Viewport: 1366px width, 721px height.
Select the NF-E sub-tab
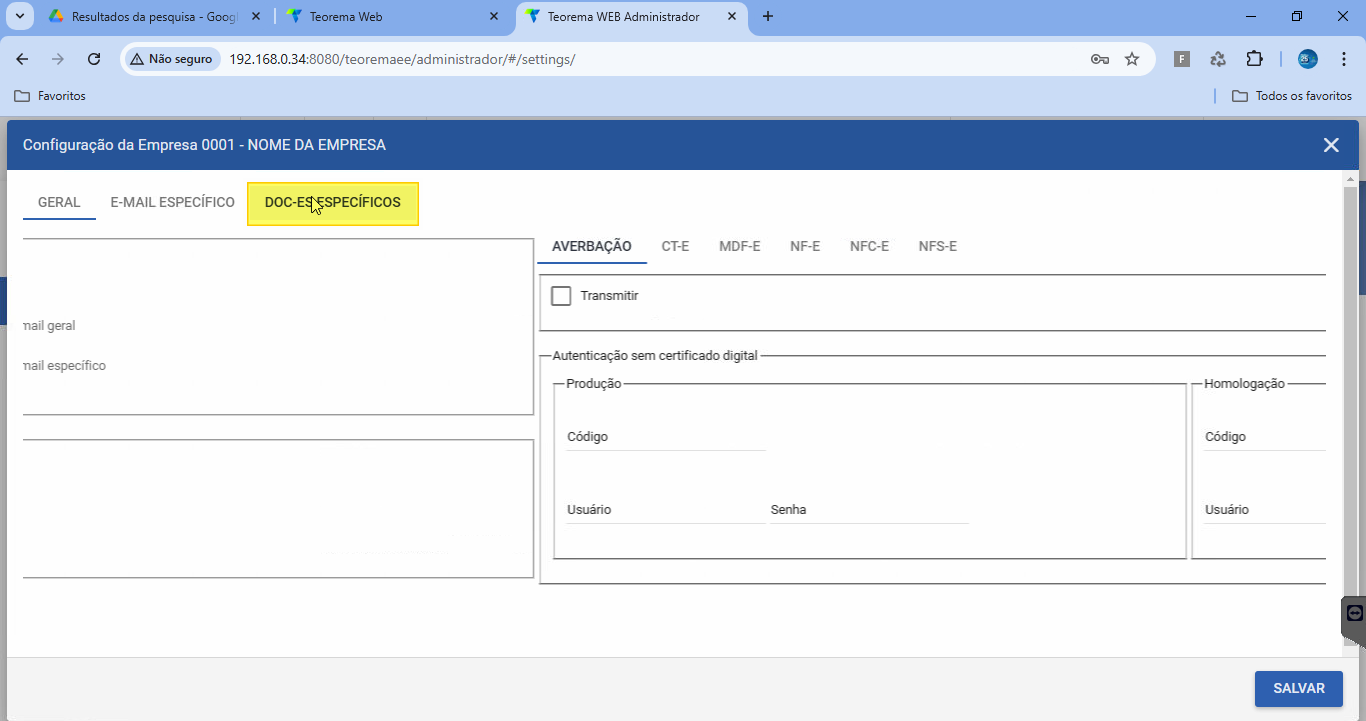[805, 246]
